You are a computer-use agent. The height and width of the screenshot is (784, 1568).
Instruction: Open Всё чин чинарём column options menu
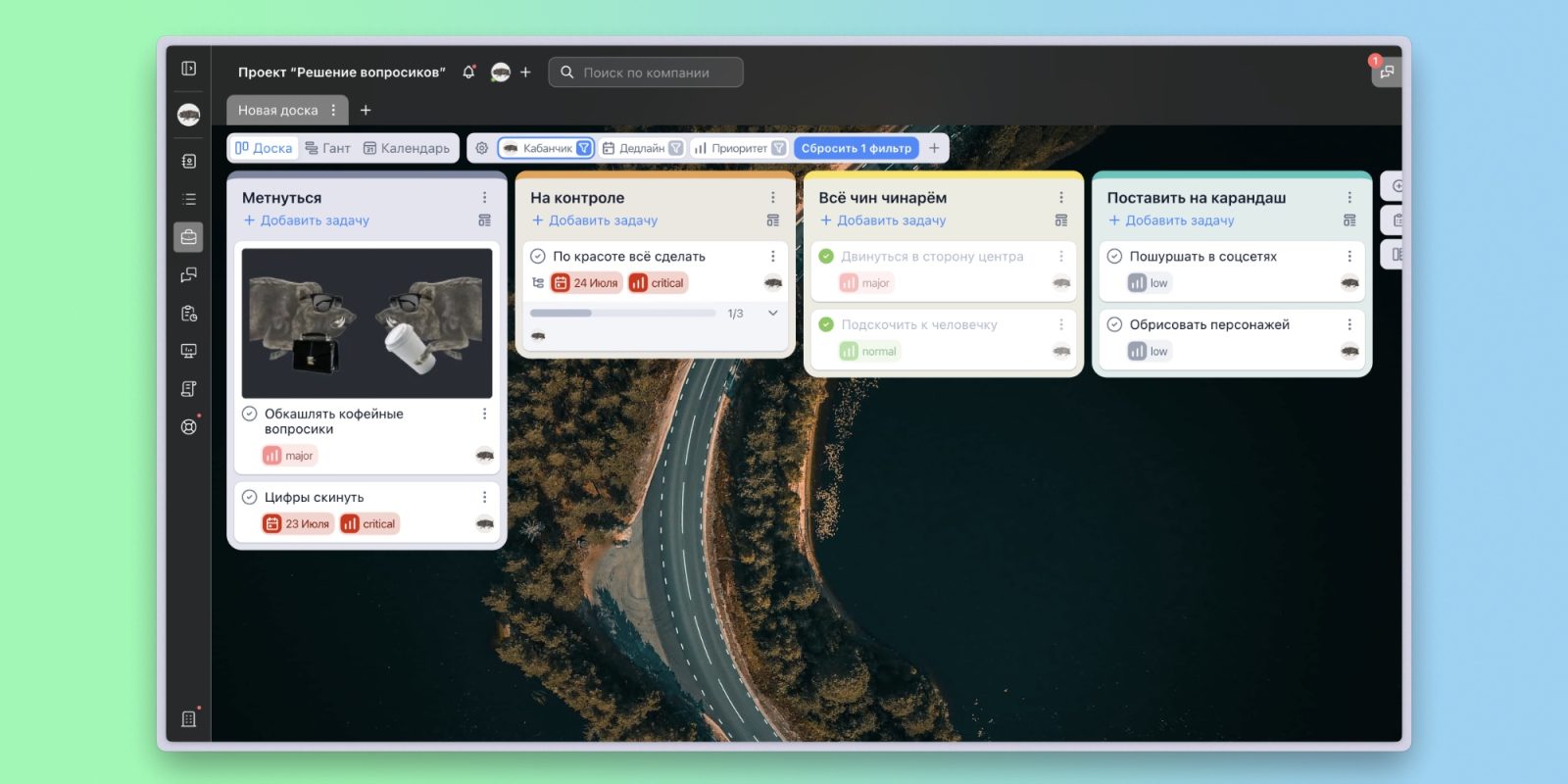(x=1061, y=198)
